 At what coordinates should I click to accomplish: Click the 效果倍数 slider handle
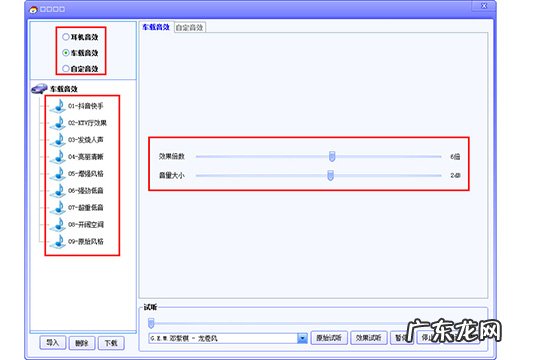pyautogui.click(x=332, y=156)
